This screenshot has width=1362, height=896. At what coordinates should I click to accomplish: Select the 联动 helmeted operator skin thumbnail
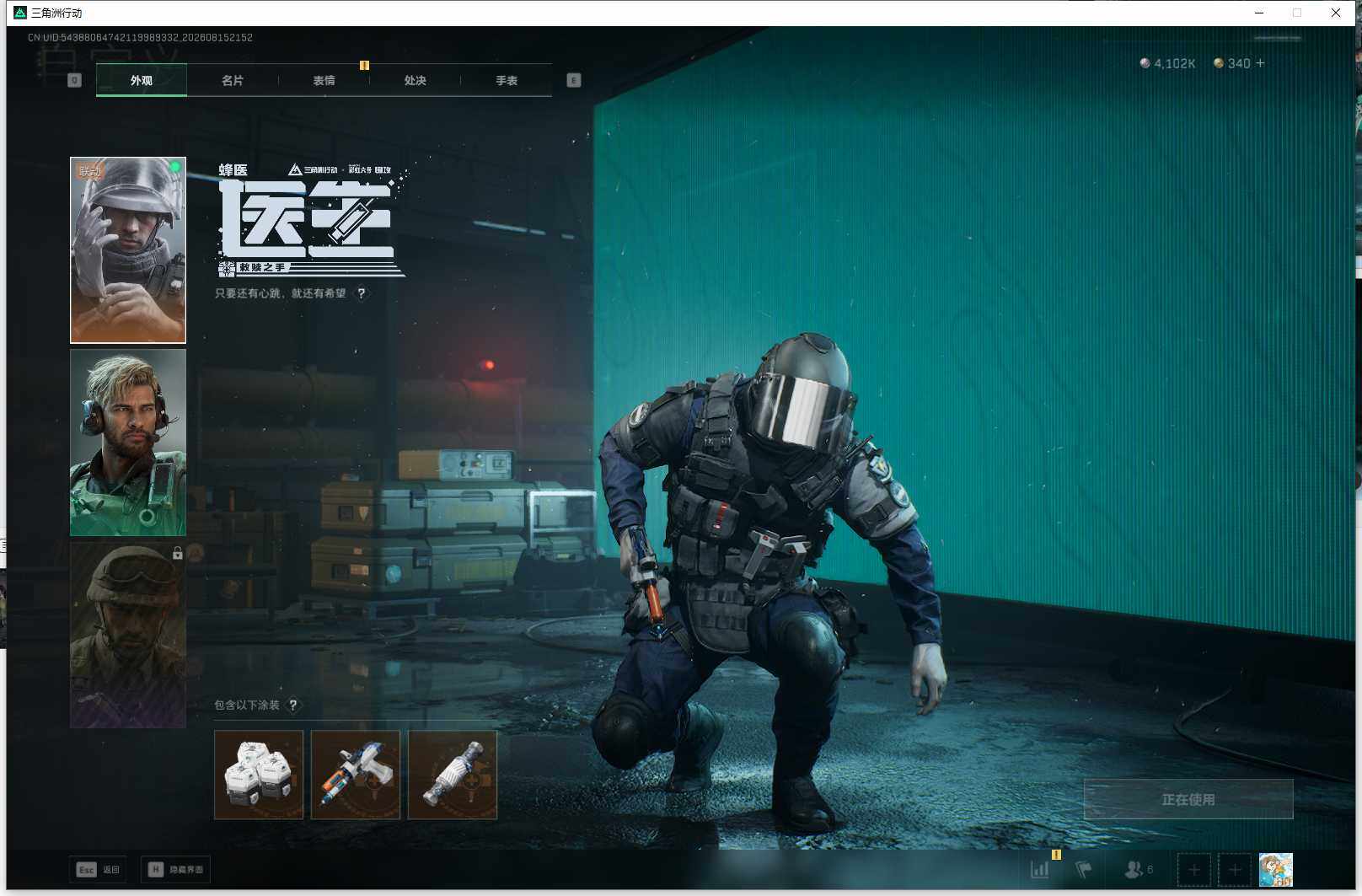click(x=128, y=250)
